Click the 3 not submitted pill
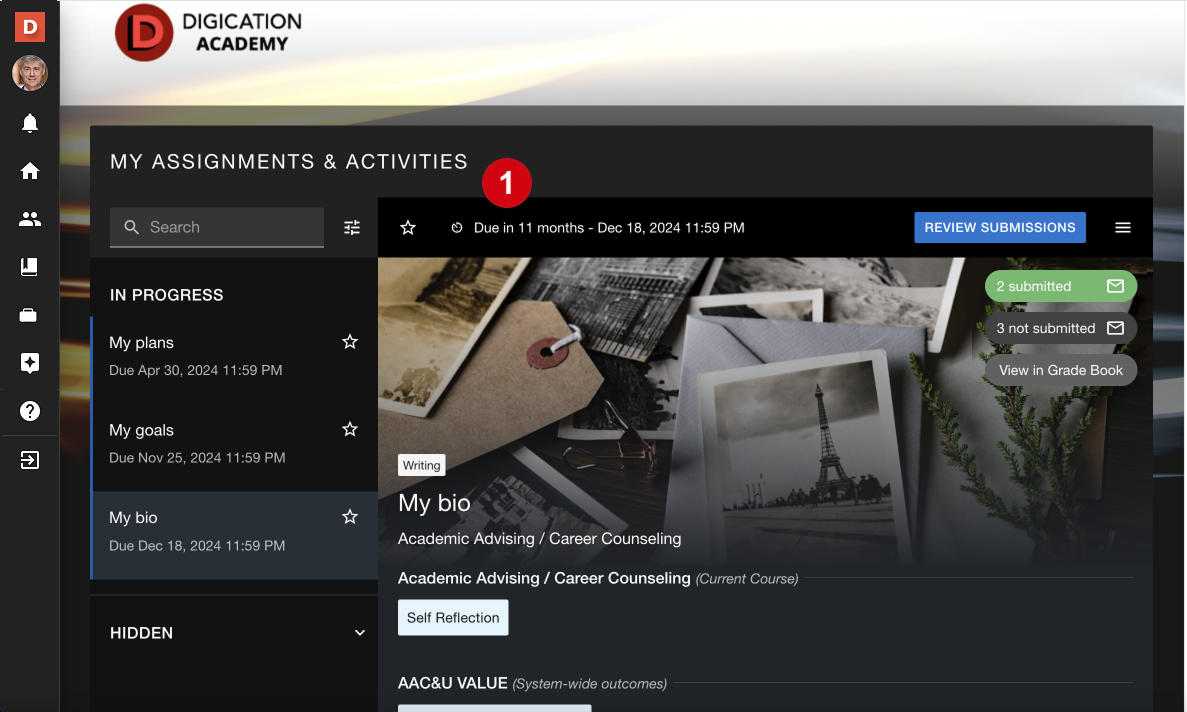 pyautogui.click(x=1061, y=328)
